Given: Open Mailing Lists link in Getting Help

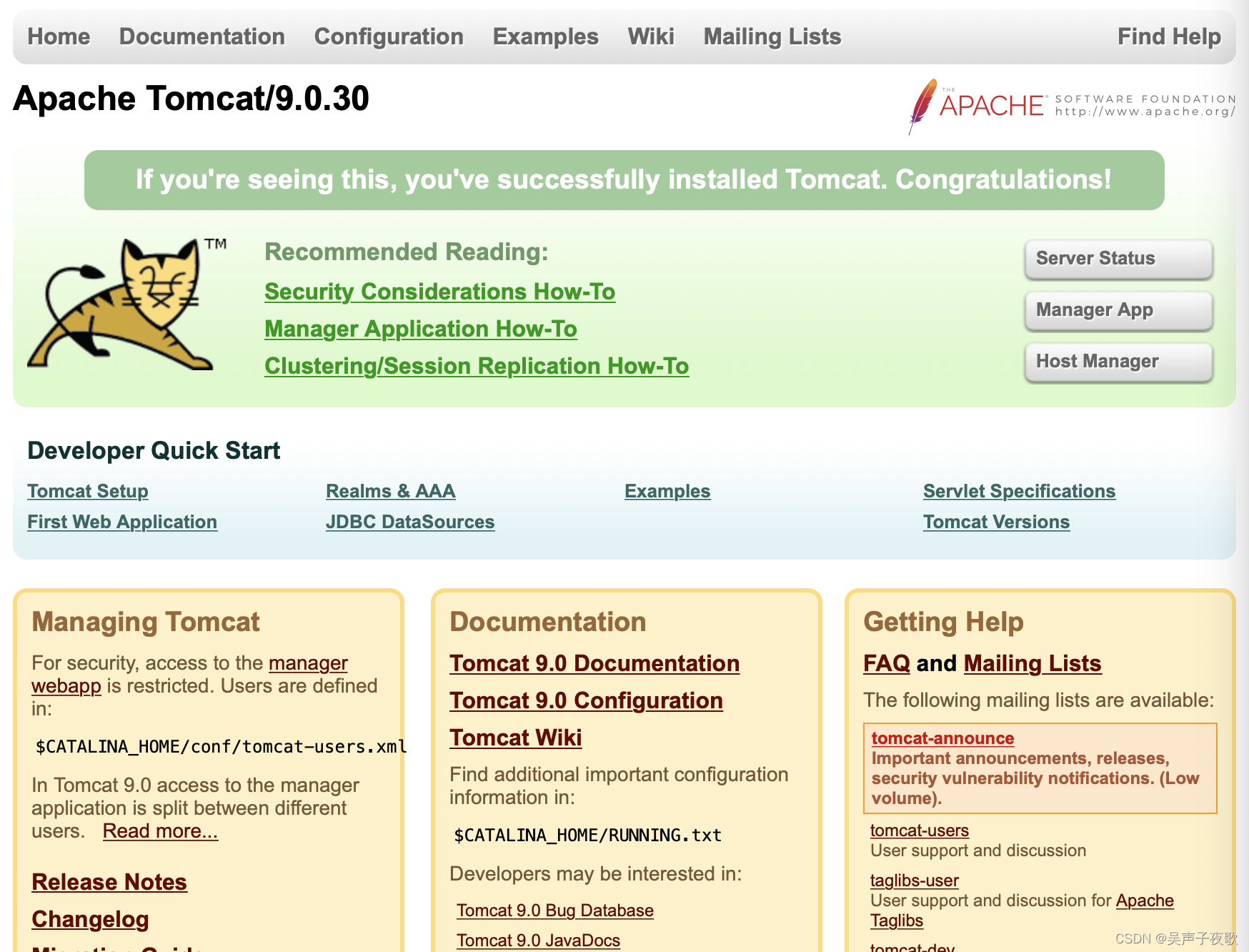Looking at the screenshot, I should pyautogui.click(x=1032, y=663).
